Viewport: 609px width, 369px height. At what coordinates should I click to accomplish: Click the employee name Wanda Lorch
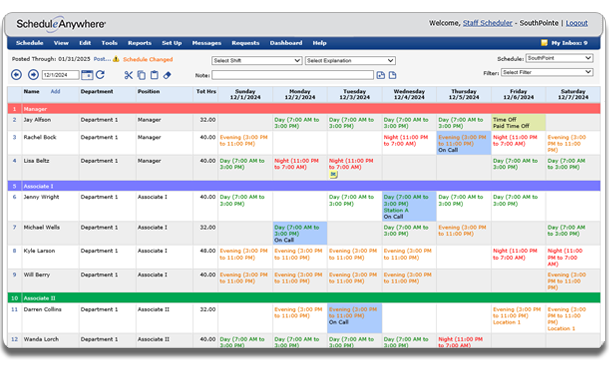click(41, 339)
